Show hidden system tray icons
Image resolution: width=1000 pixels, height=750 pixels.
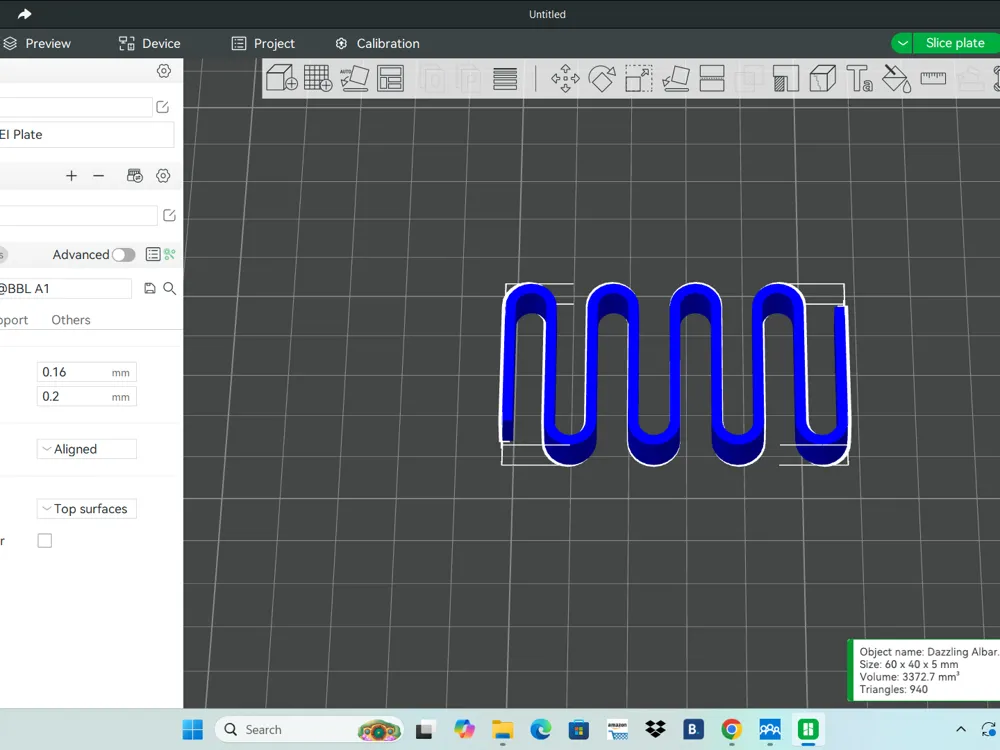(x=960, y=730)
